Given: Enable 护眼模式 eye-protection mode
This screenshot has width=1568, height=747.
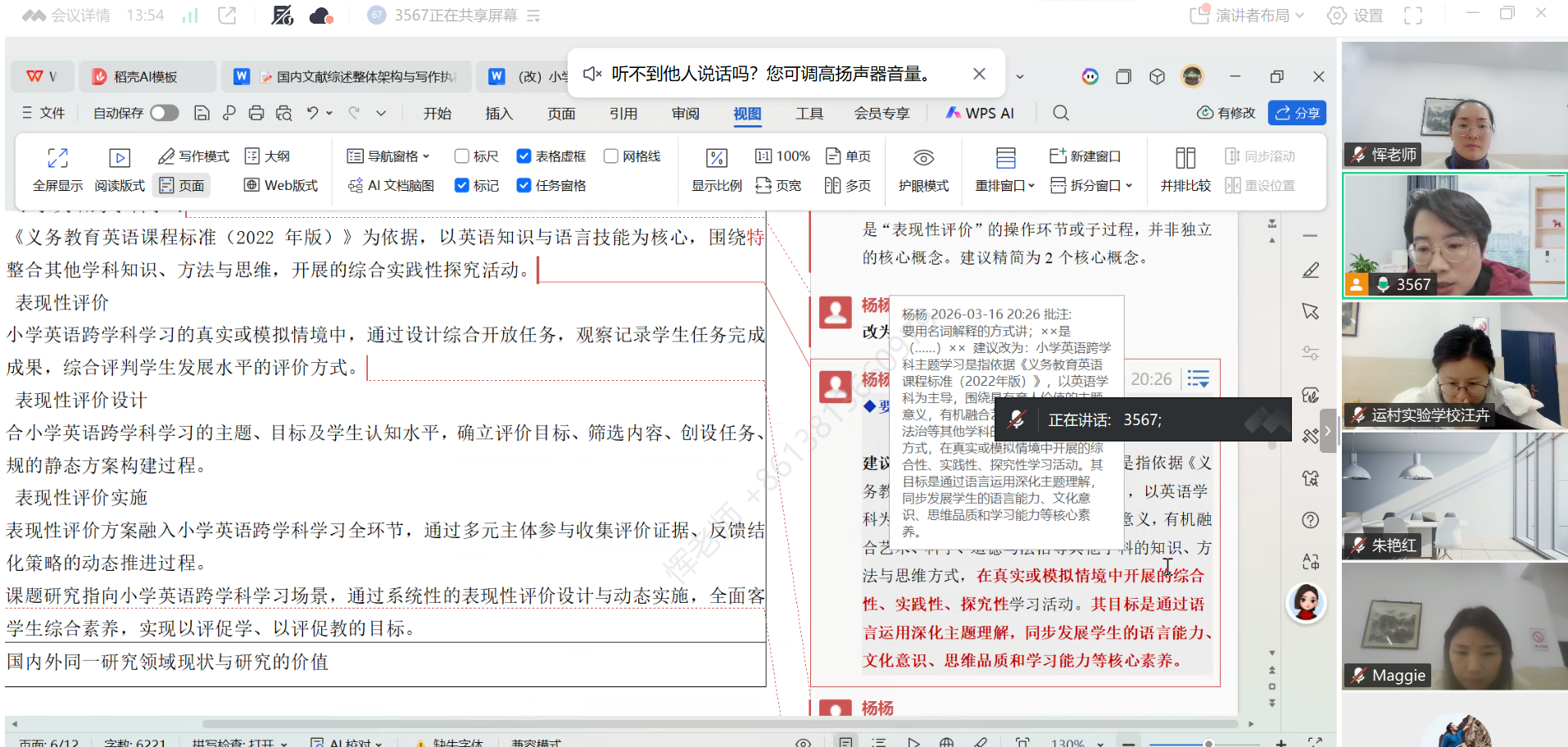Looking at the screenshot, I should (x=923, y=170).
